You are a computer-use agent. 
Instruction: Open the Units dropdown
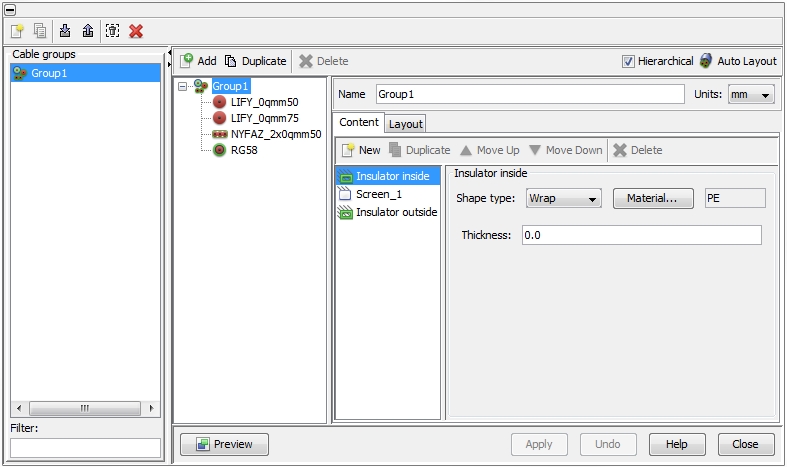click(751, 94)
